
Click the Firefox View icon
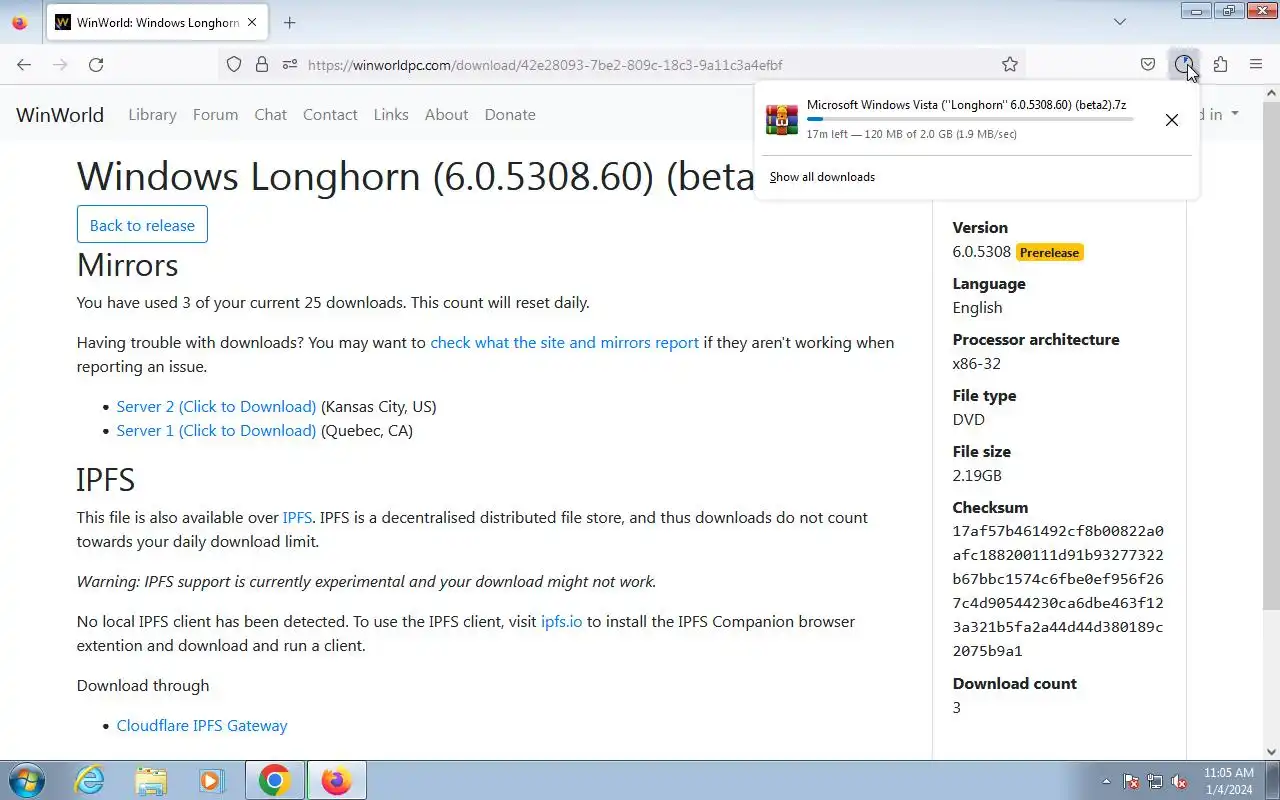(19, 22)
